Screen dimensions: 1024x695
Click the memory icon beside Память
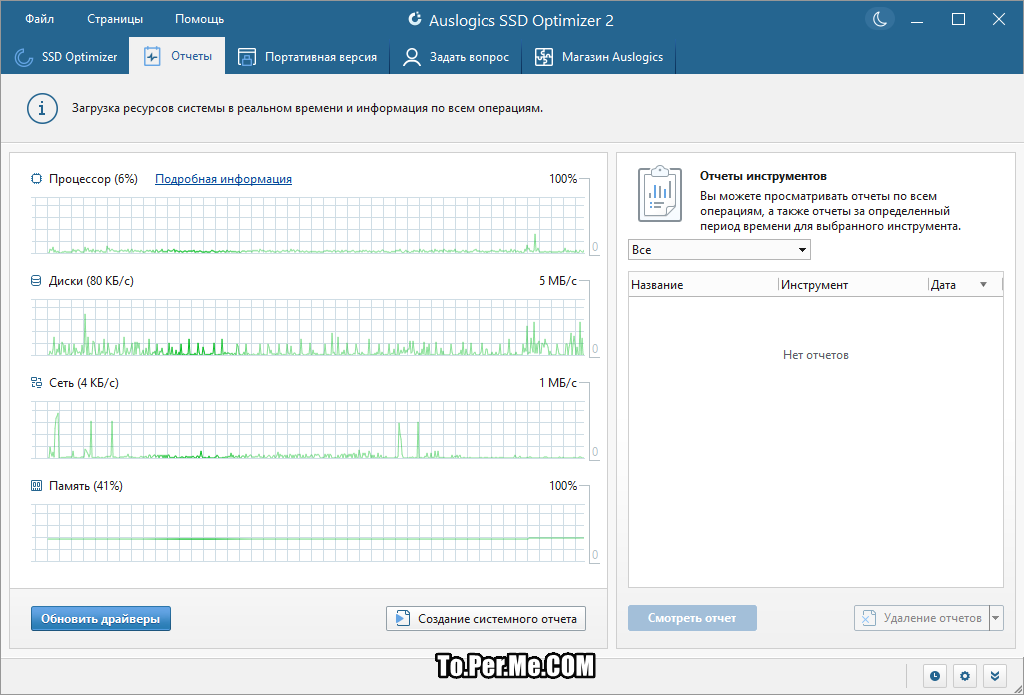point(37,486)
